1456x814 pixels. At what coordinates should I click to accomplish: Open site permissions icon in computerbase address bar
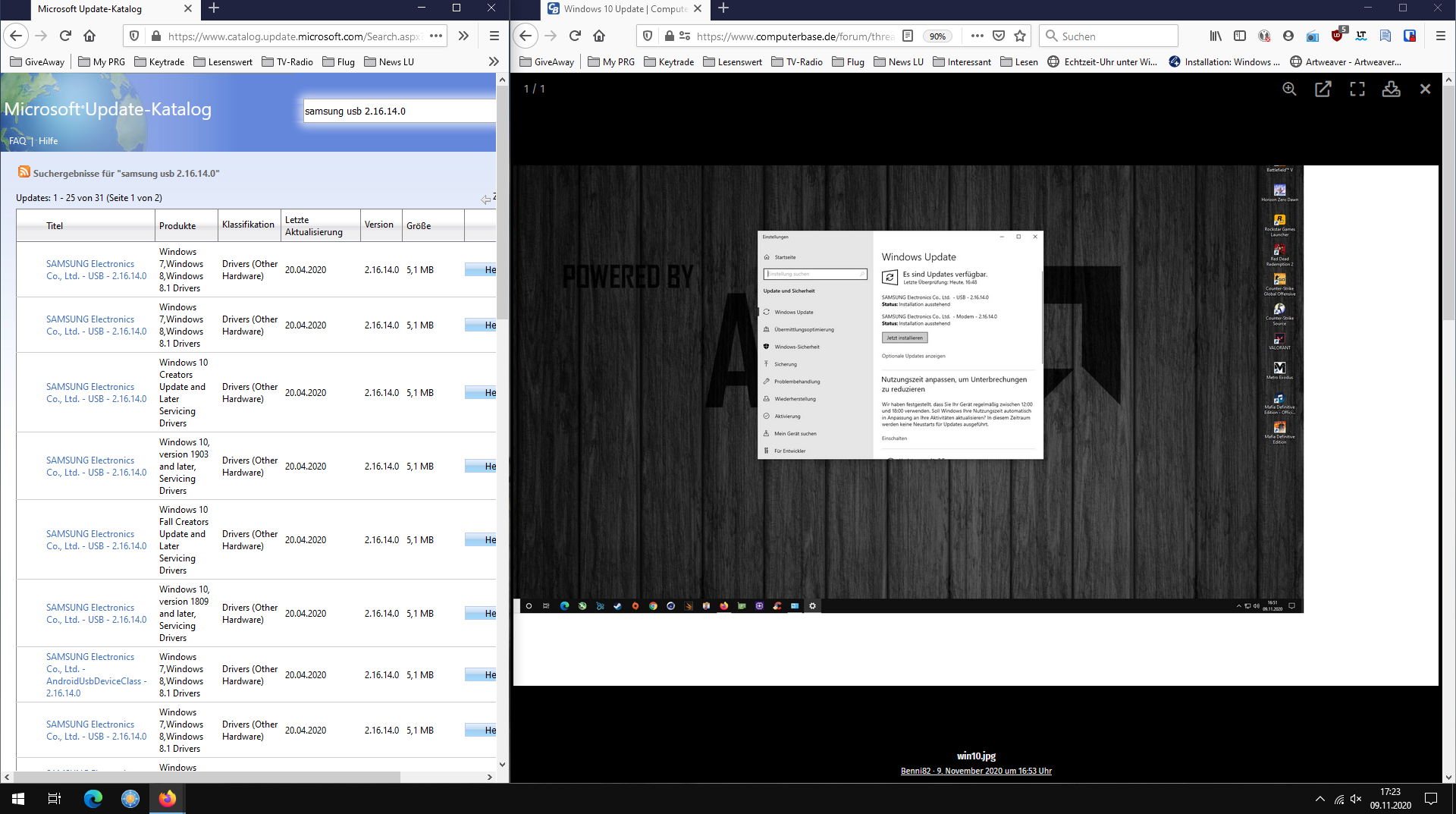685,36
